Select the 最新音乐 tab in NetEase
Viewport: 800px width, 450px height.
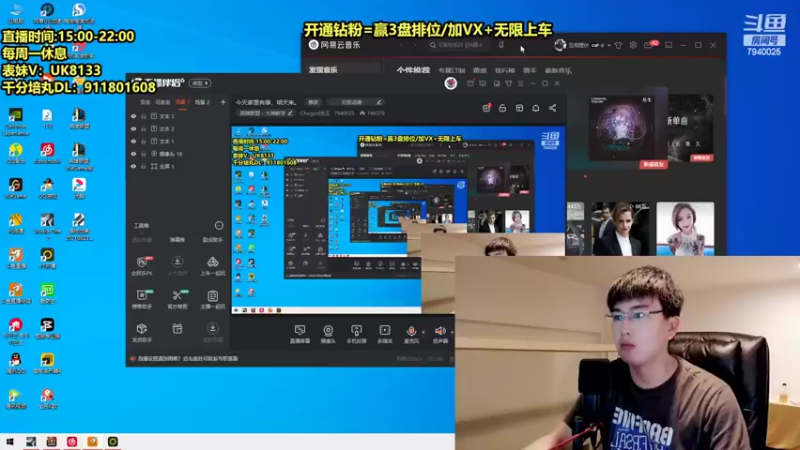pos(558,70)
